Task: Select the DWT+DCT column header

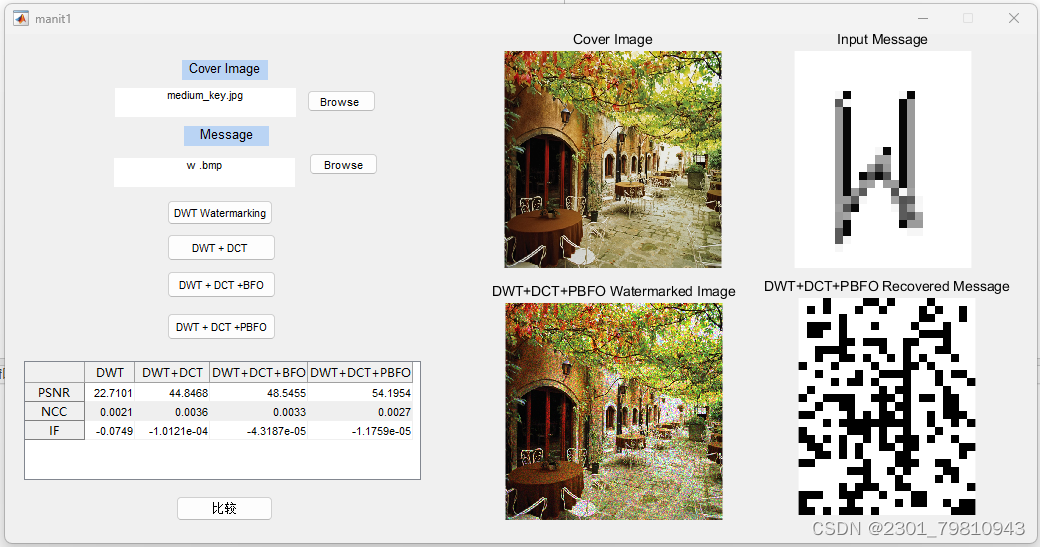Action: (172, 373)
